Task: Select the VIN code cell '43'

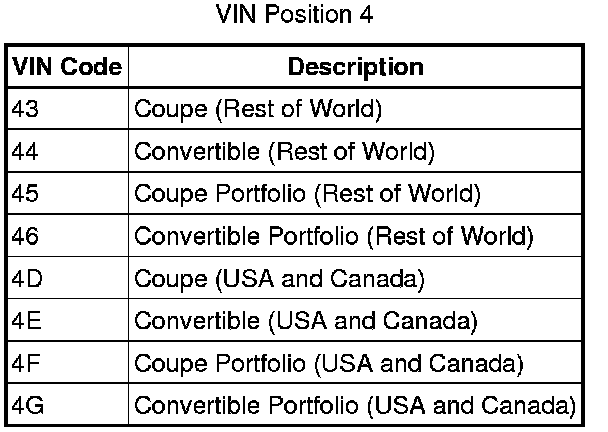Action: (24, 110)
